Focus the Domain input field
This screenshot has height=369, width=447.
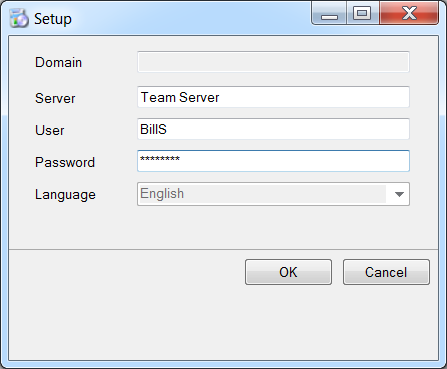(x=273, y=62)
